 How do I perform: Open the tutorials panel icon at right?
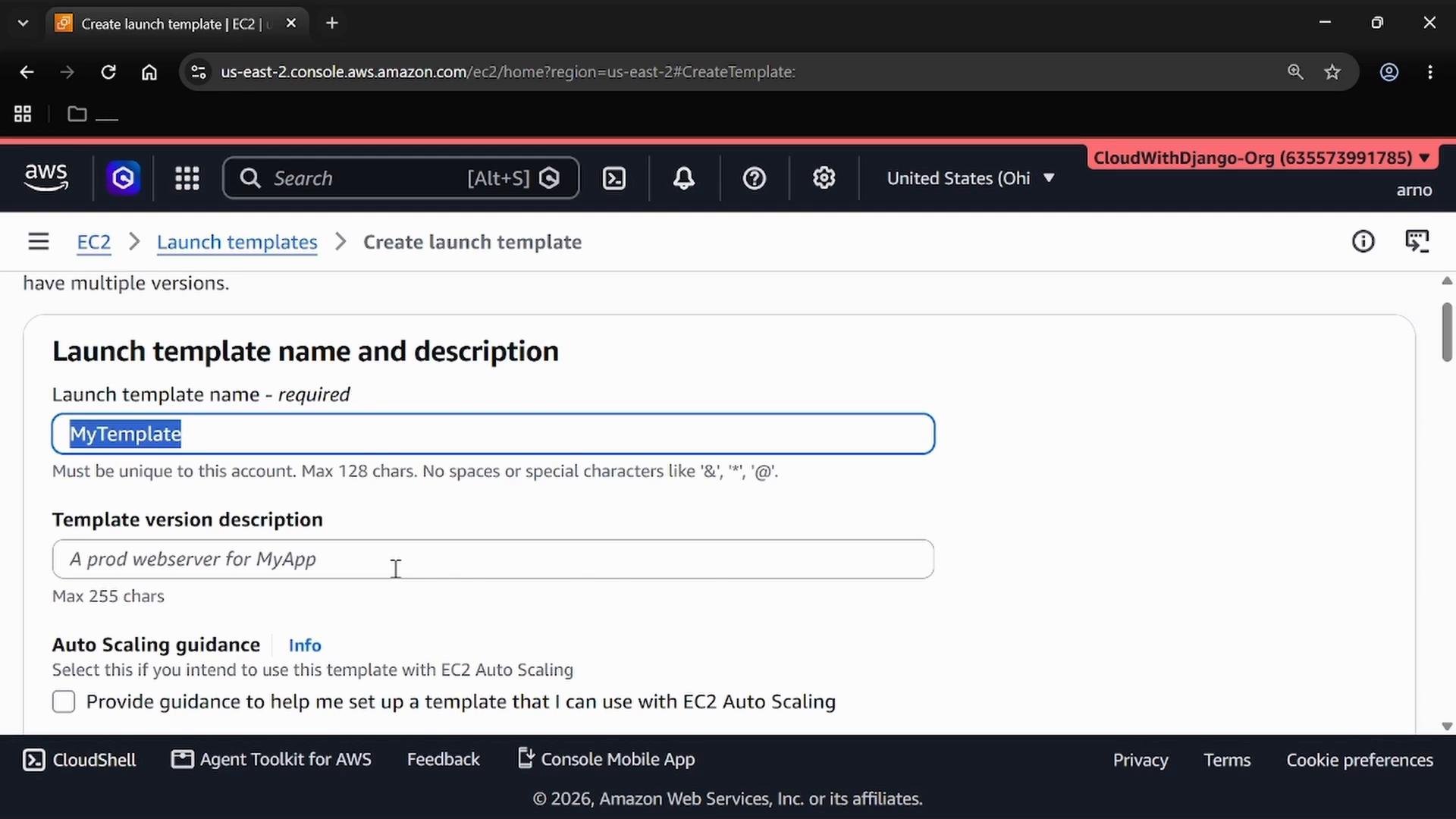tap(1417, 242)
